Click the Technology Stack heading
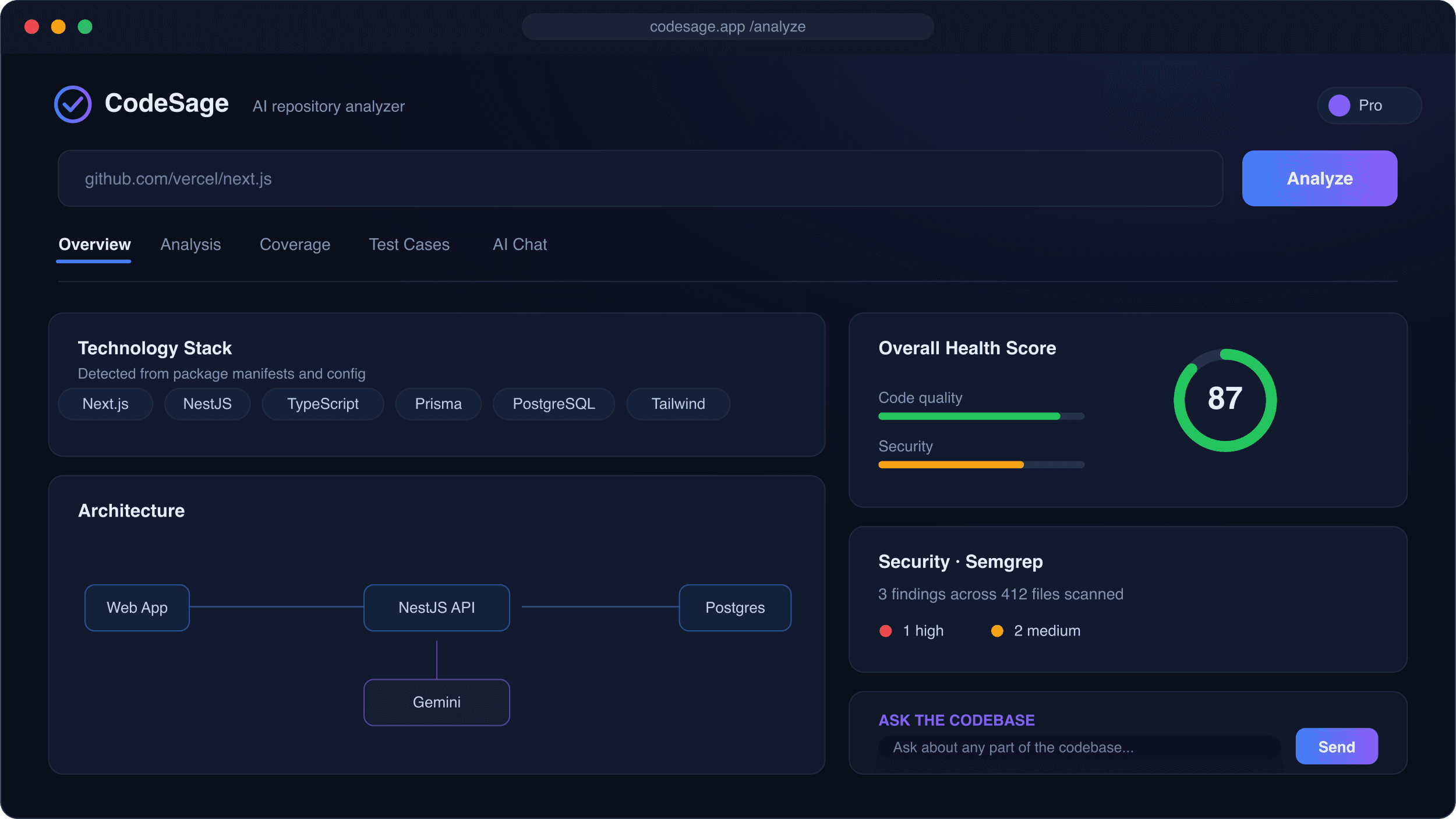Screen dimensions: 1456x819 click(155, 348)
